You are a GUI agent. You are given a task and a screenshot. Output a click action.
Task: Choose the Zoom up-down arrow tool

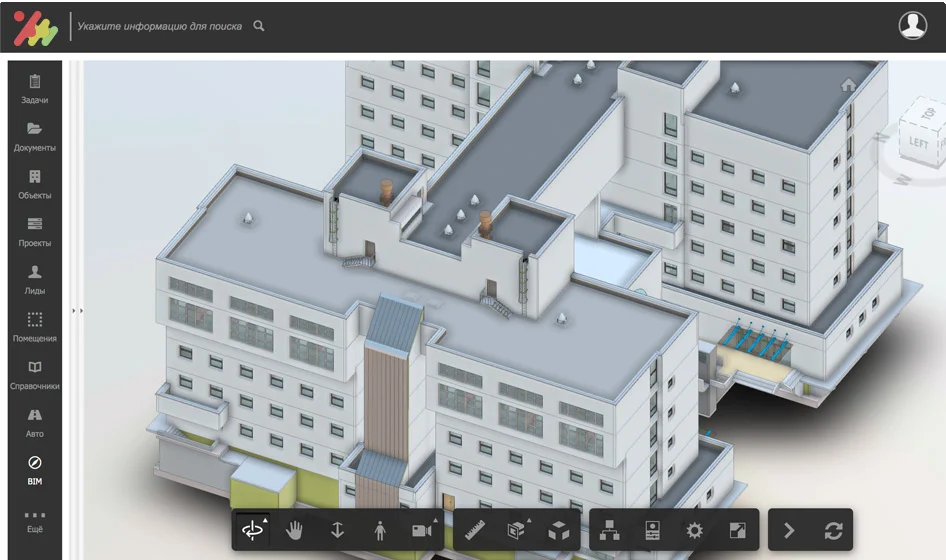click(x=337, y=531)
